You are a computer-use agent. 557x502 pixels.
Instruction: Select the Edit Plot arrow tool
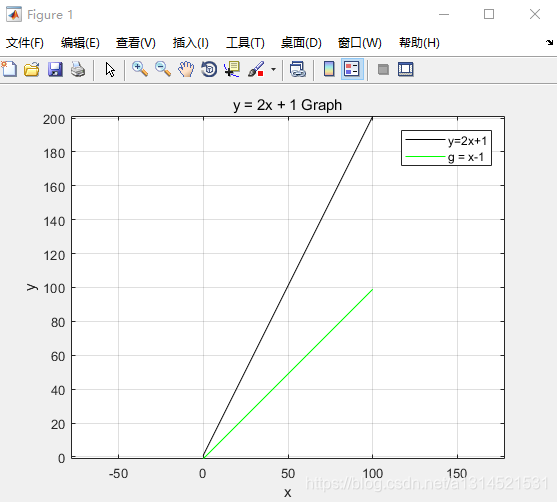tap(110, 69)
